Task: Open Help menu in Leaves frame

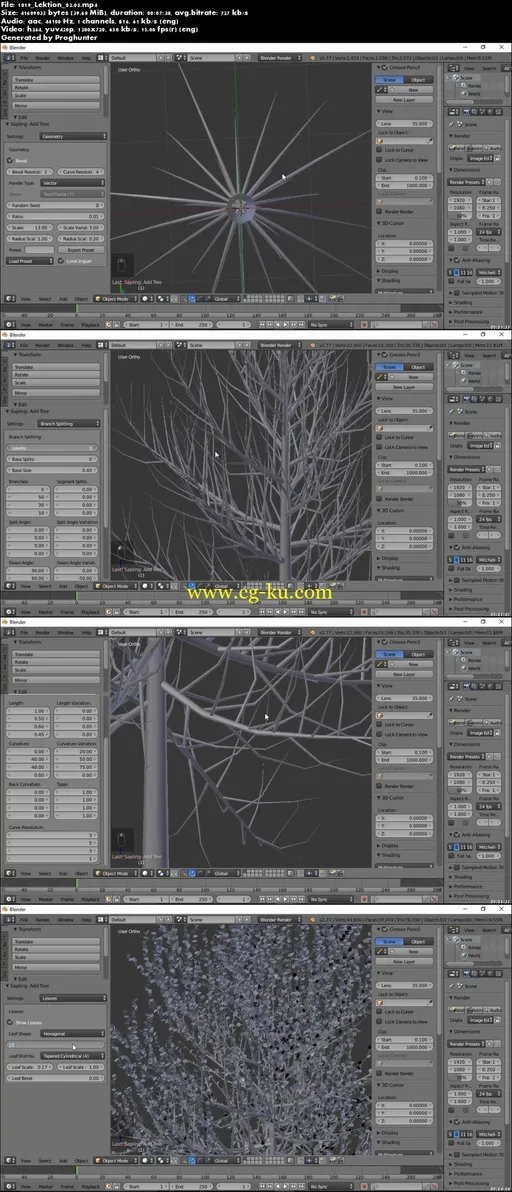Action: click(x=85, y=920)
